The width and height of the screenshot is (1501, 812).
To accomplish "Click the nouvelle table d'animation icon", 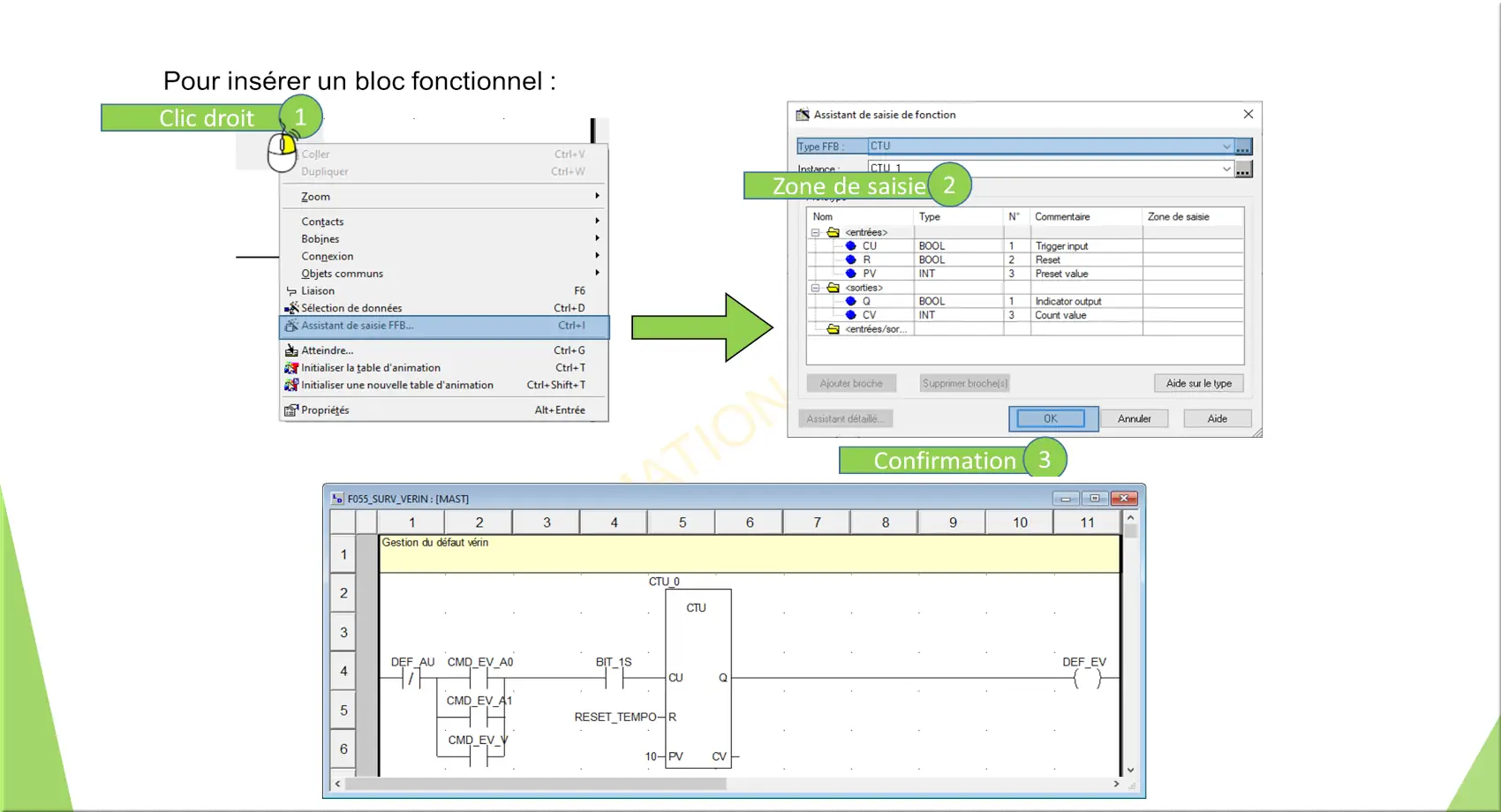I will coord(291,385).
